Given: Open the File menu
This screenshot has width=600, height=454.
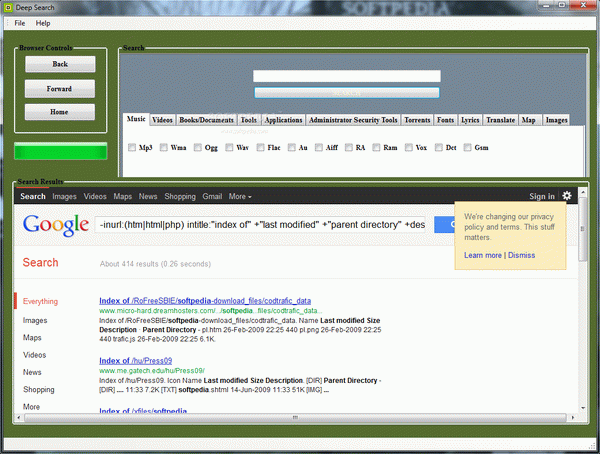Looking at the screenshot, I should click(20, 23).
